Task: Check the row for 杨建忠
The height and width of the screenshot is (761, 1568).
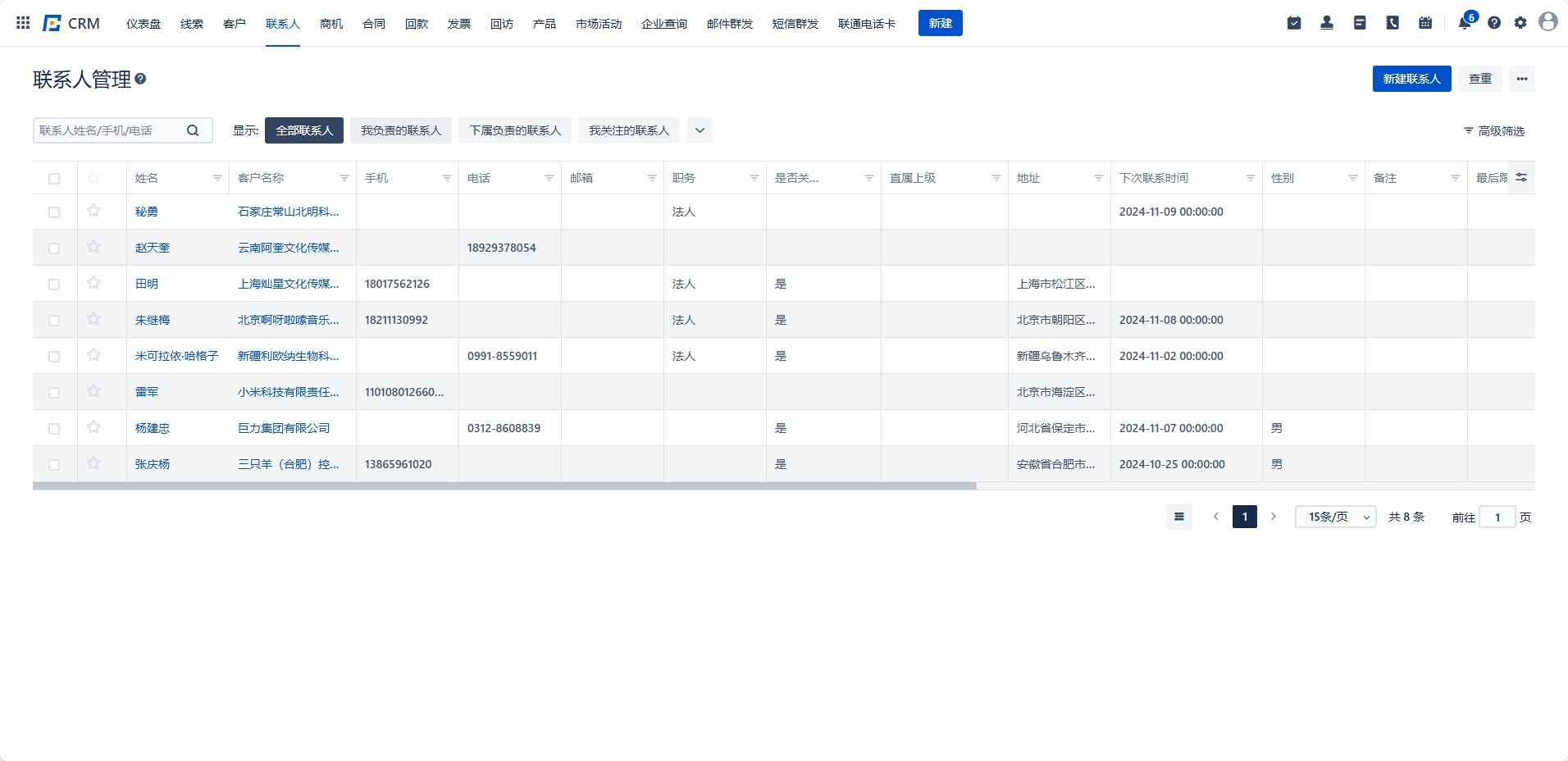Action: 54,428
